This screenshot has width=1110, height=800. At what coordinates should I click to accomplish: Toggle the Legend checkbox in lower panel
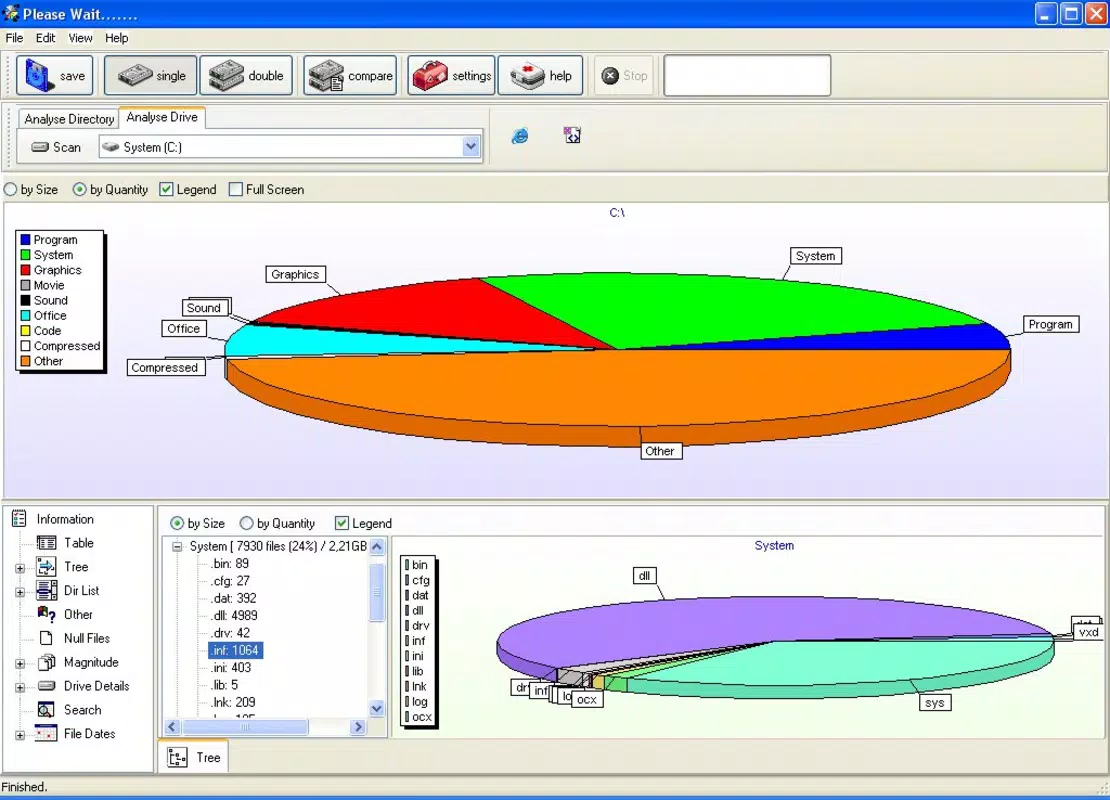[341, 523]
